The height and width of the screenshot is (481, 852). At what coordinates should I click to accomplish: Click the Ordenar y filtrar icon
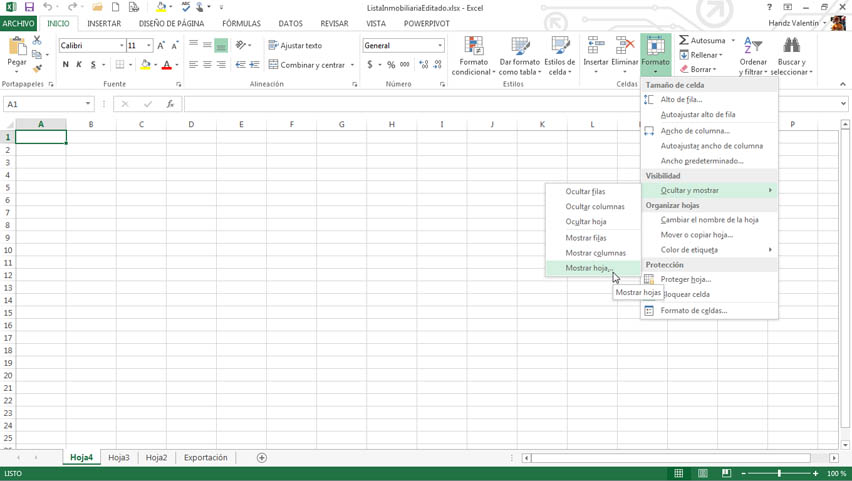coord(753,46)
